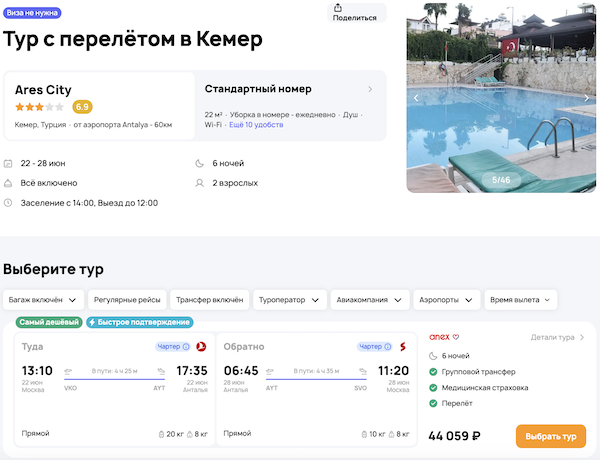600x460 pixels.
Task: Open the Ещё 10 удобств link
Action: (x=256, y=125)
